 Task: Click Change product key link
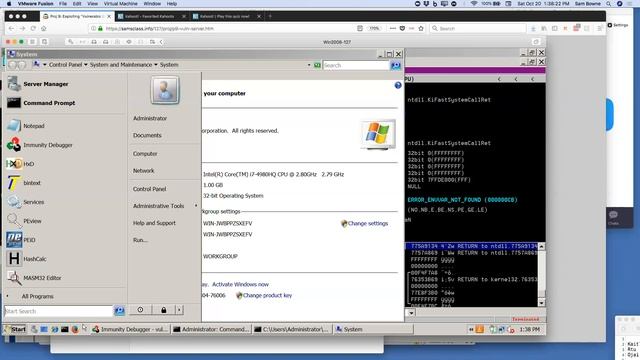click(267, 296)
